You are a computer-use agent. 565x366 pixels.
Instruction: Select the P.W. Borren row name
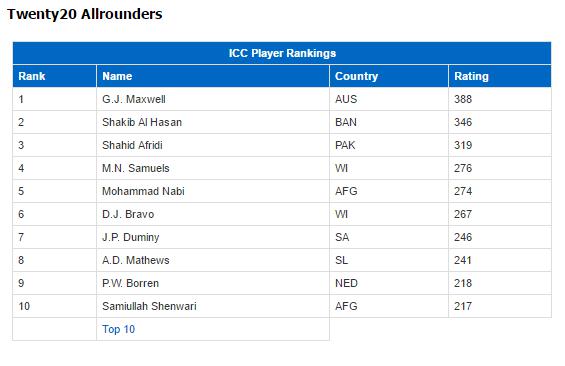click(130, 283)
